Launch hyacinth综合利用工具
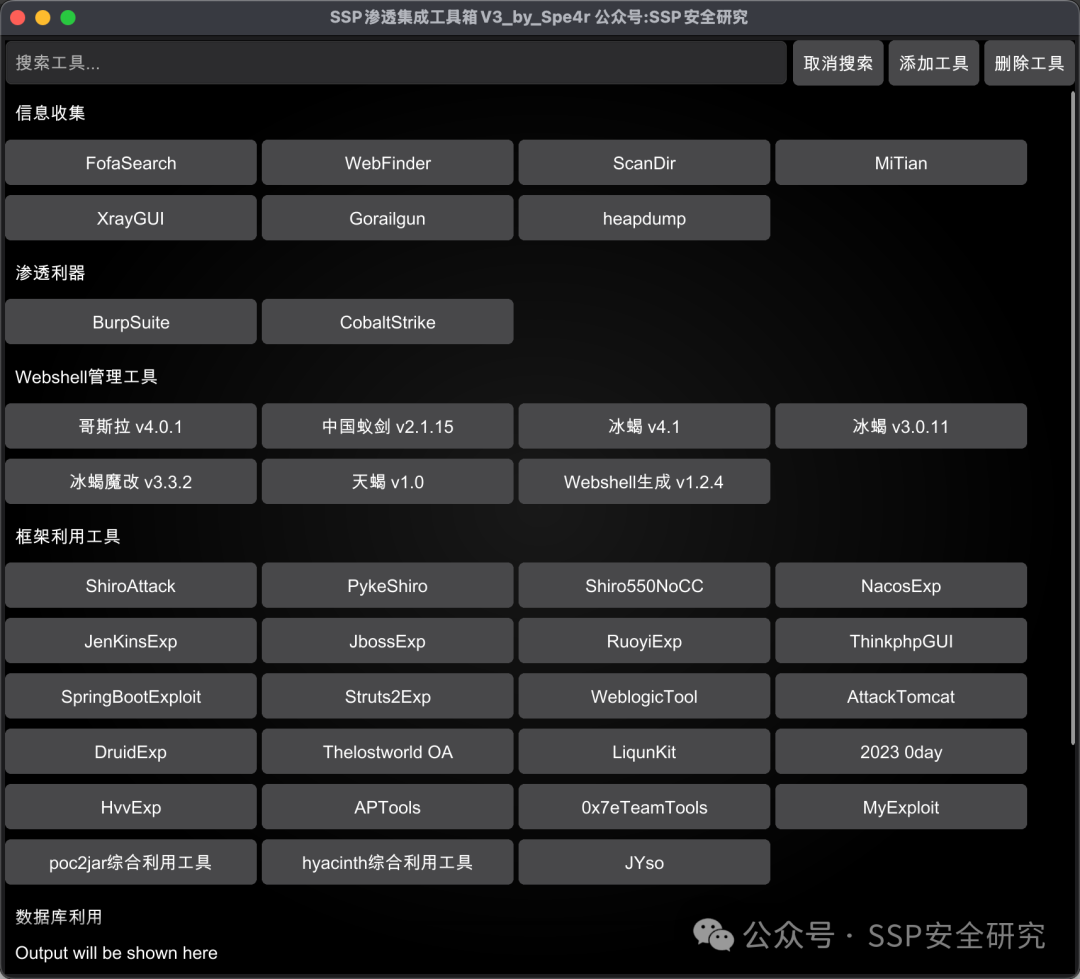The height and width of the screenshot is (979, 1080). 388,862
